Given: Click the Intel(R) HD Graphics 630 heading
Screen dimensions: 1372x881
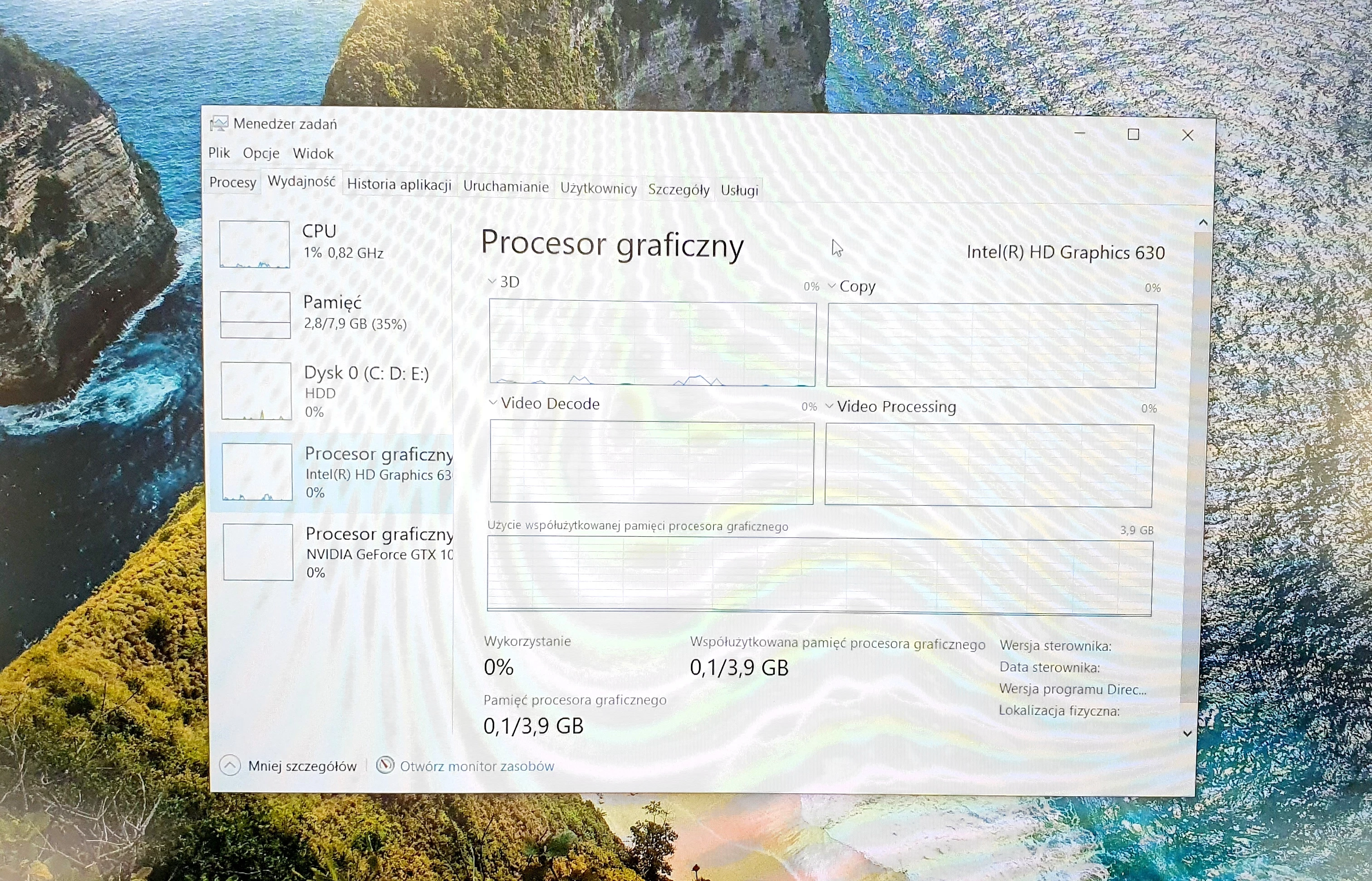Looking at the screenshot, I should (x=1065, y=252).
